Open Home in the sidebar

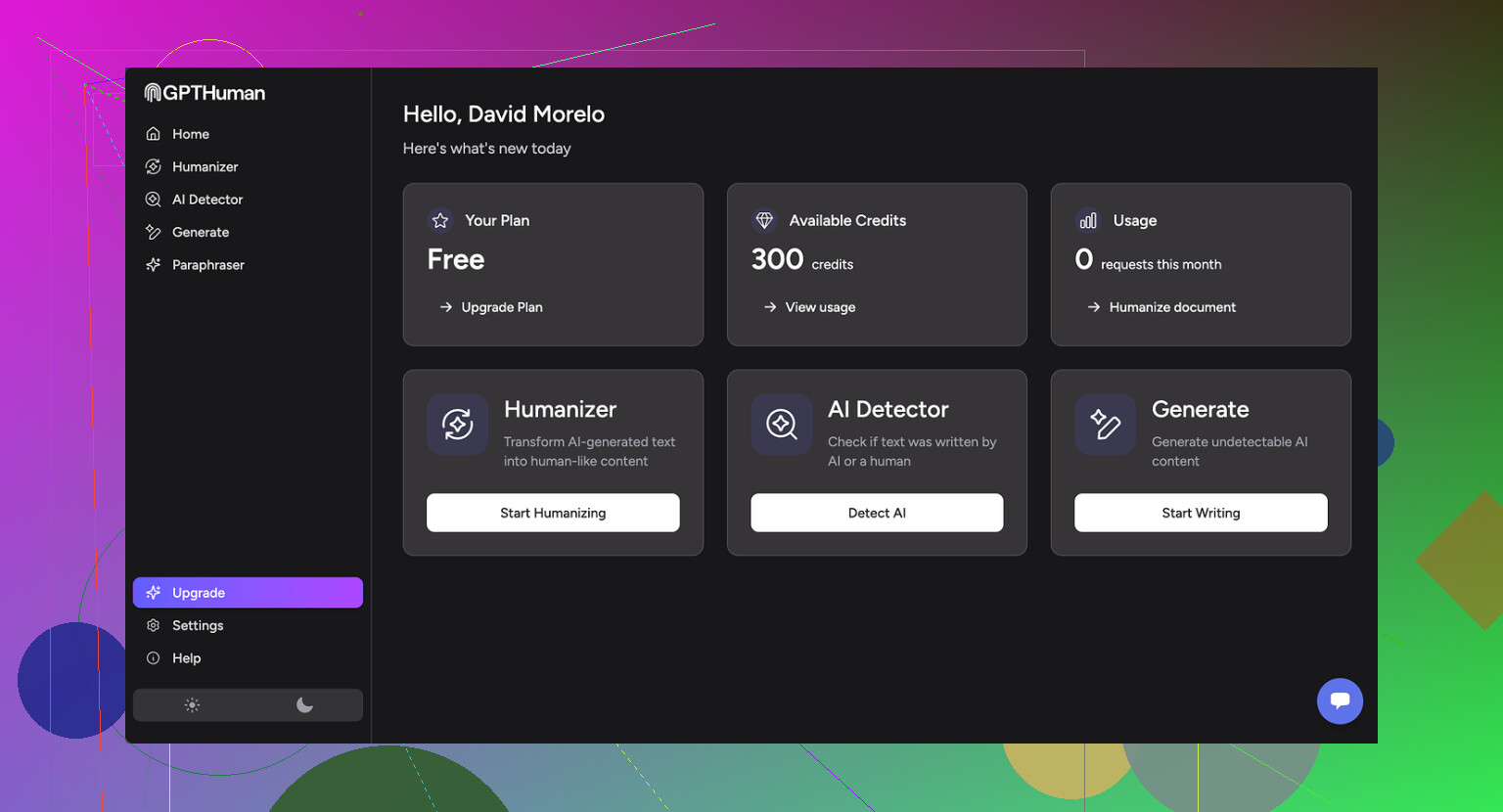pyautogui.click(x=190, y=134)
